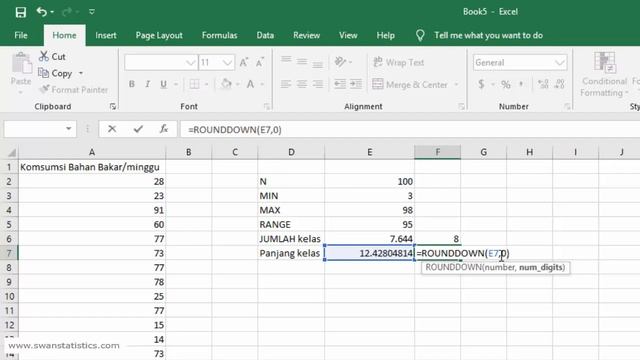The width and height of the screenshot is (640, 360).
Task: Select column E header
Action: (x=369, y=152)
